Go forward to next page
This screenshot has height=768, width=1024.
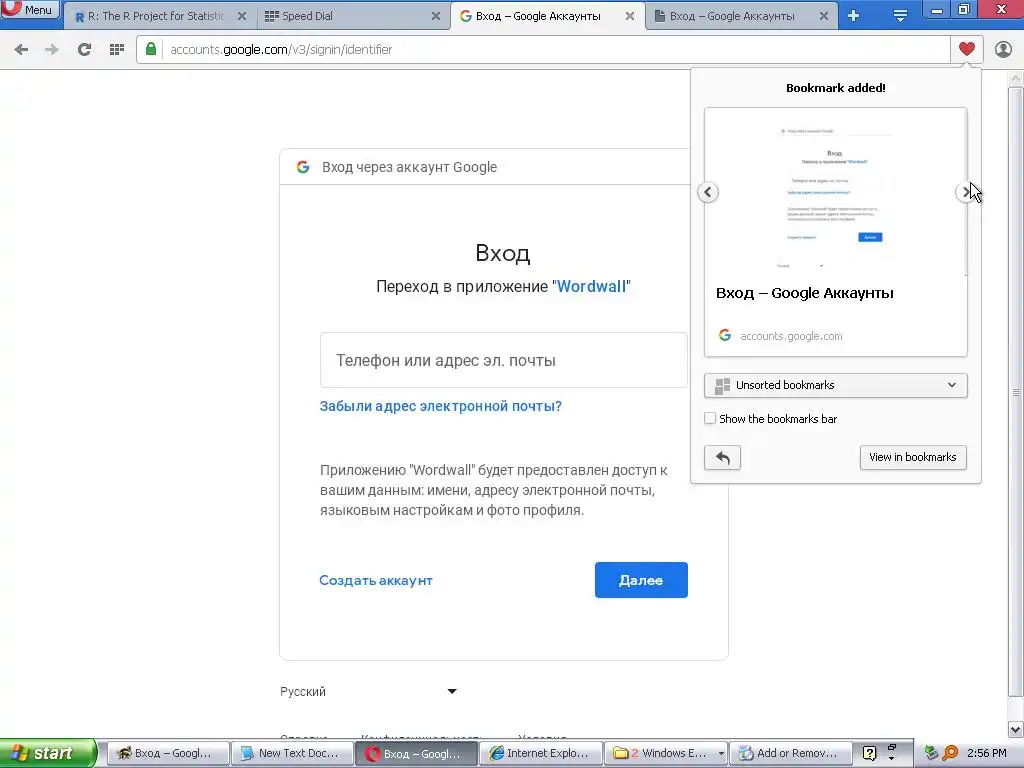(x=52, y=49)
